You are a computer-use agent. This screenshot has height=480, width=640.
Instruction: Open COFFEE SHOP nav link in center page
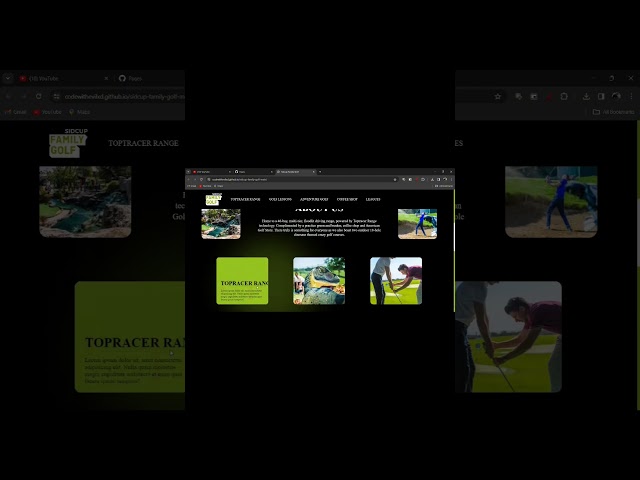tap(347, 200)
